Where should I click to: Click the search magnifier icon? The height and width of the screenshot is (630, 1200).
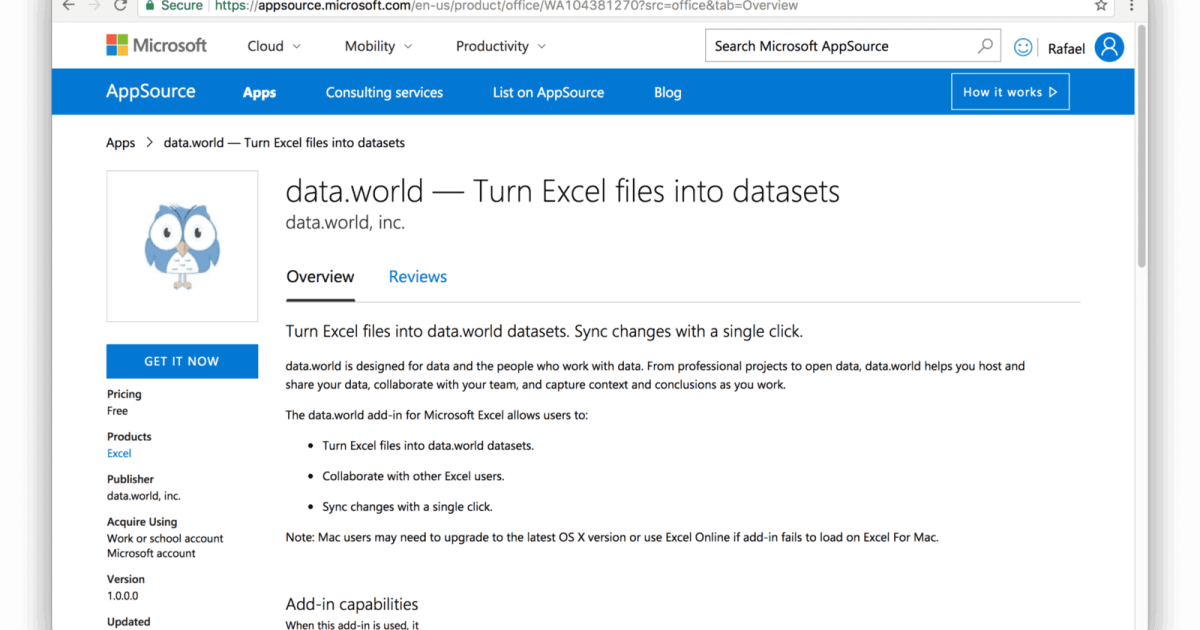tap(983, 45)
